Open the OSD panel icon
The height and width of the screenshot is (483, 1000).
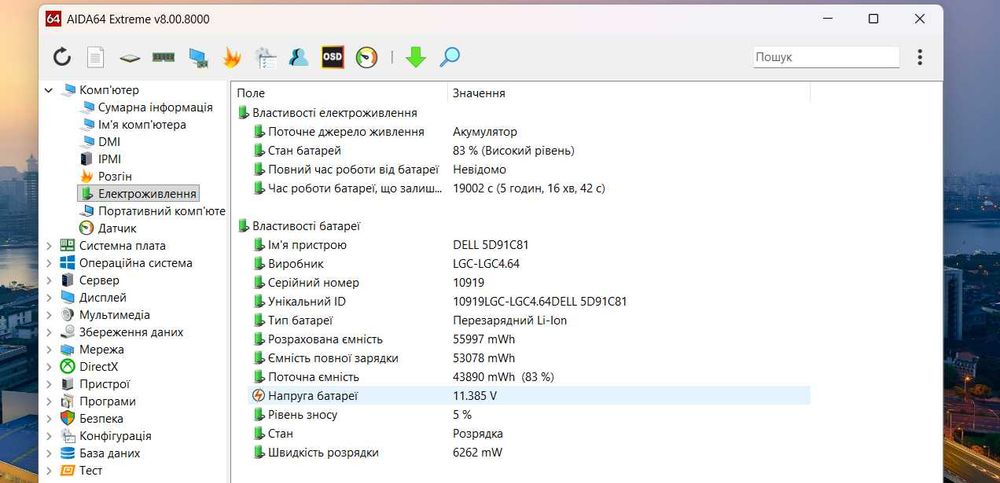coord(332,57)
